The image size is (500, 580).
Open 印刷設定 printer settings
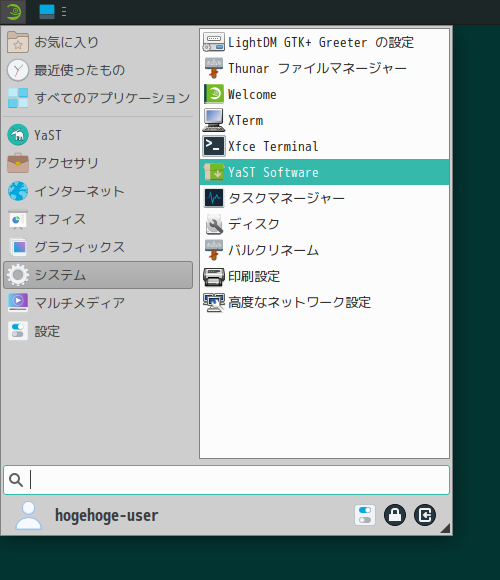coord(324,276)
